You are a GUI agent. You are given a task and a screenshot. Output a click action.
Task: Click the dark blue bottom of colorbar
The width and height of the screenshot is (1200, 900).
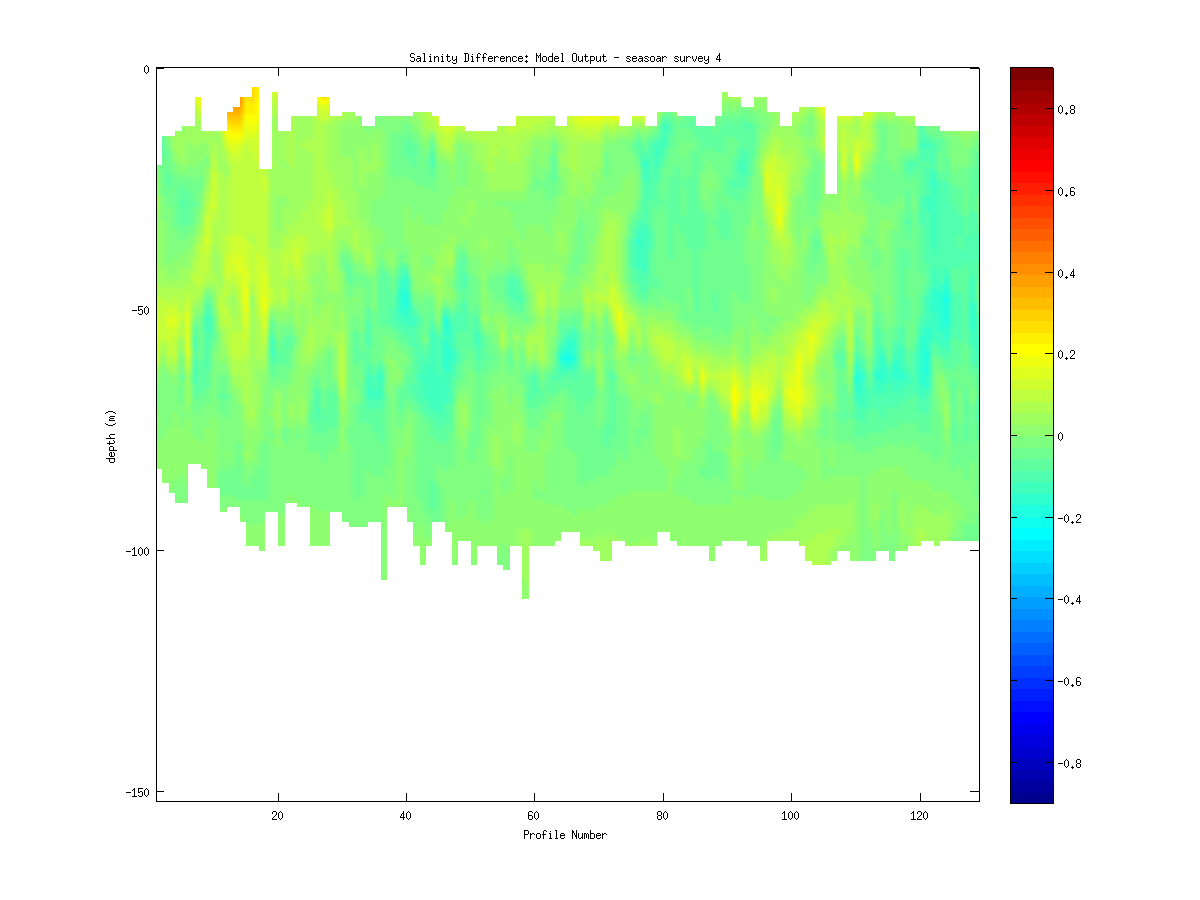(x=1031, y=796)
